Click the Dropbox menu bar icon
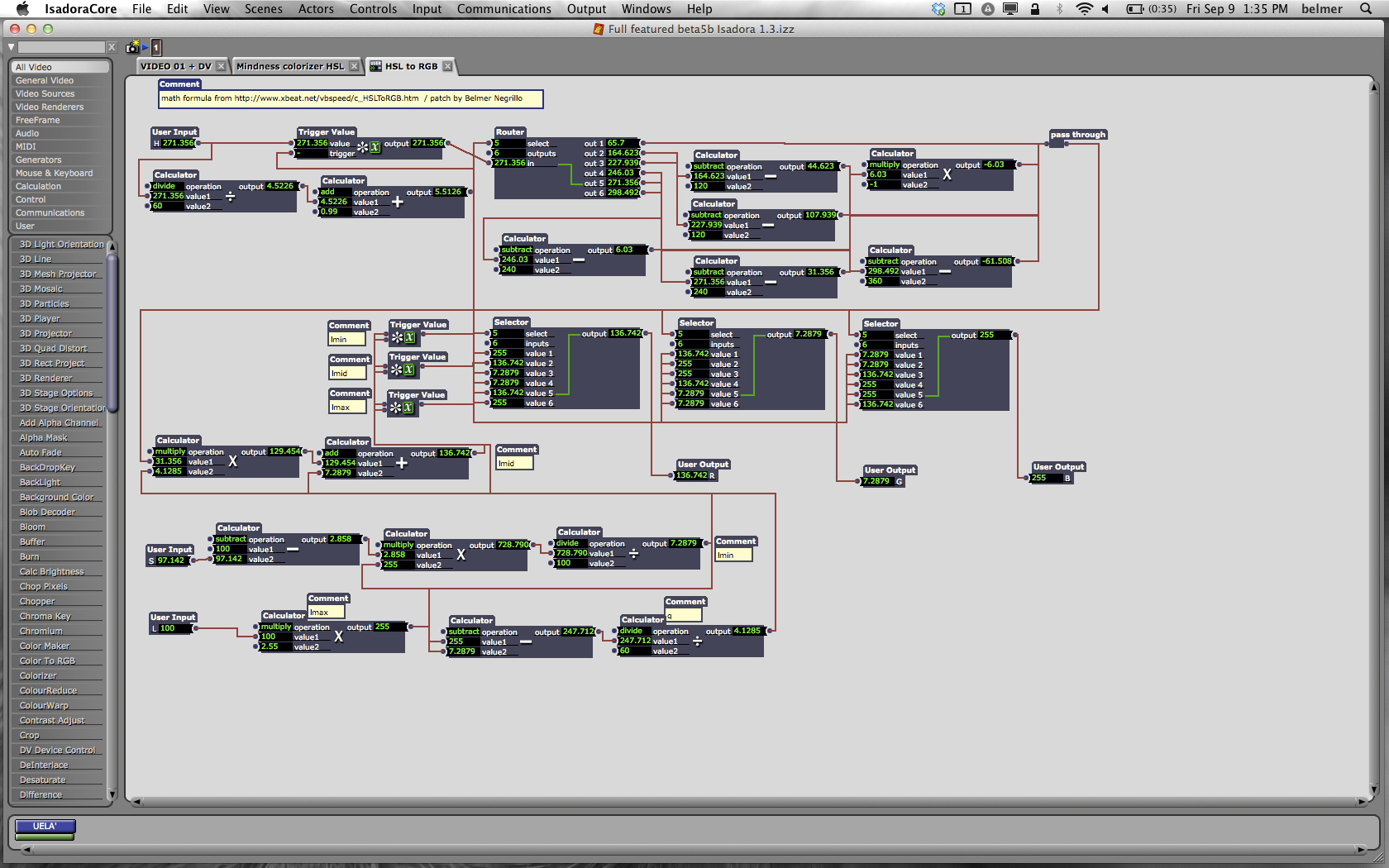This screenshot has height=868, width=1389. coord(938,9)
